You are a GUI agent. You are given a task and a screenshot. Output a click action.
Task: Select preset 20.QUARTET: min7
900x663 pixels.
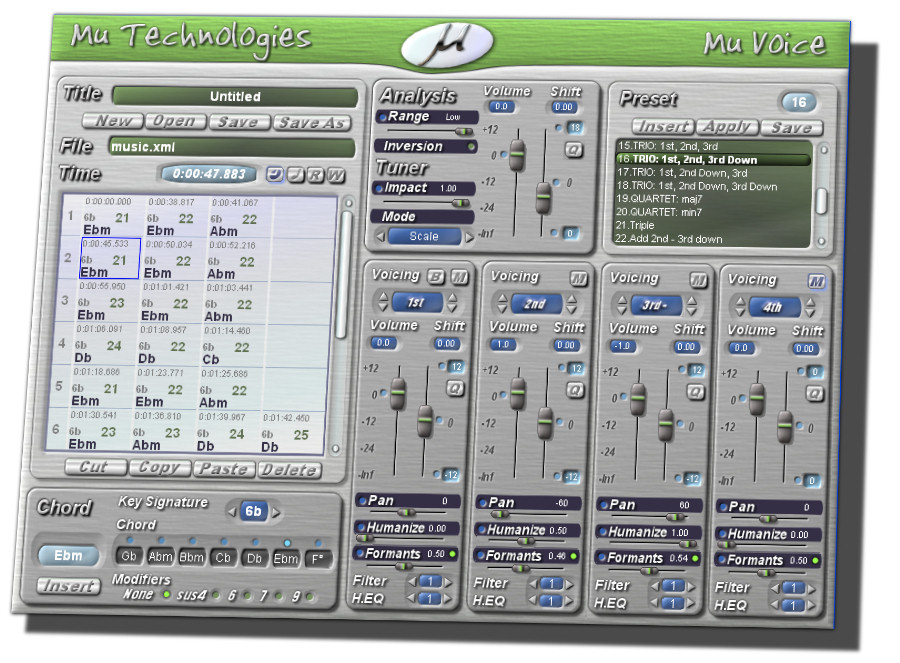[x=713, y=212]
